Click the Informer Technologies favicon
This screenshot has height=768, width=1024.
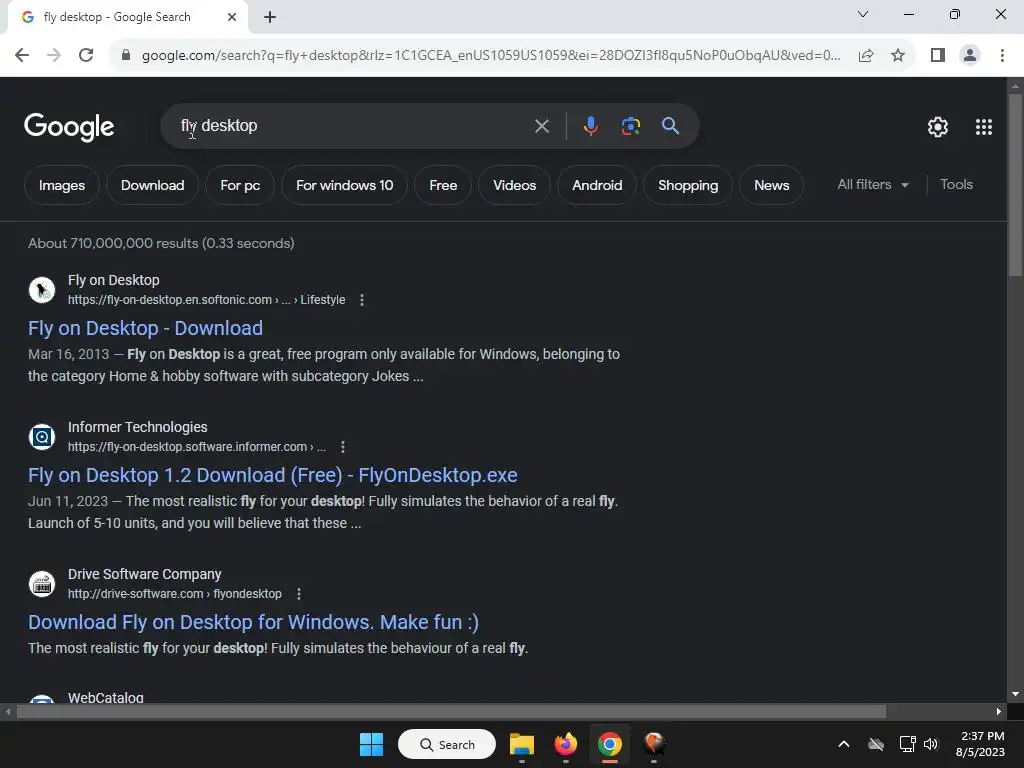pyautogui.click(x=42, y=436)
